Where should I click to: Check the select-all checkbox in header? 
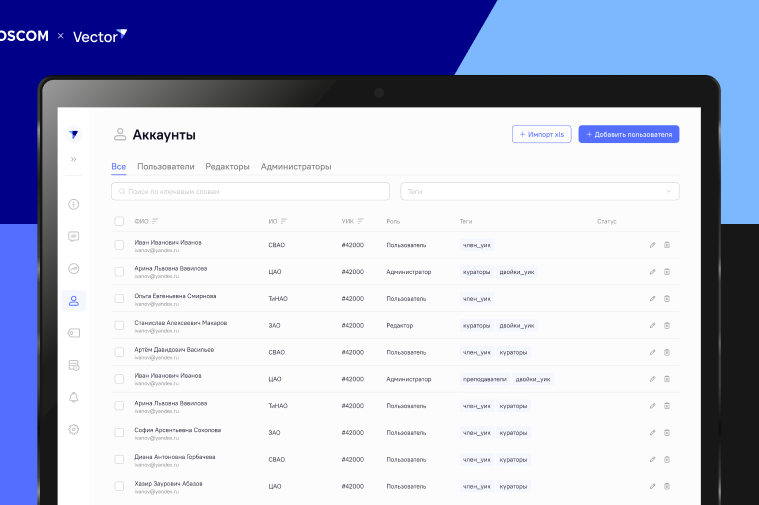(119, 221)
